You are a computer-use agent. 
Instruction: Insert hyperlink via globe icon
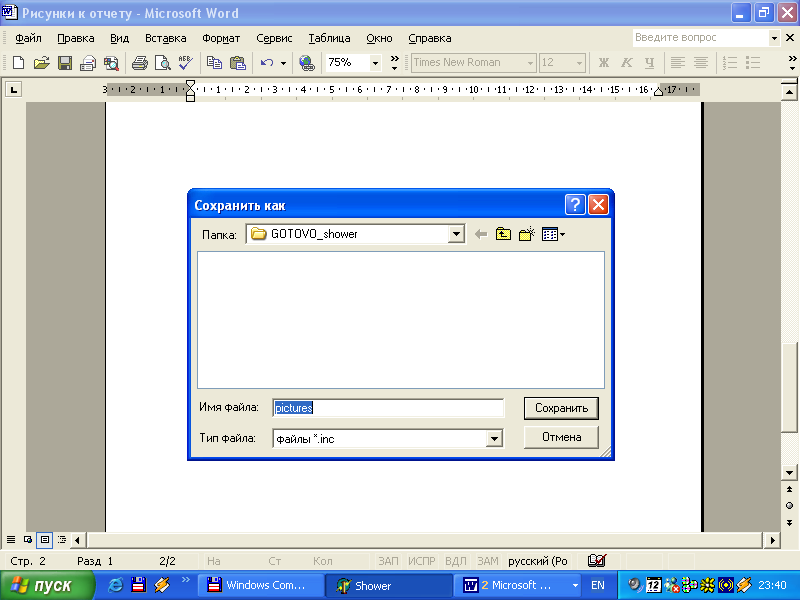(x=307, y=63)
